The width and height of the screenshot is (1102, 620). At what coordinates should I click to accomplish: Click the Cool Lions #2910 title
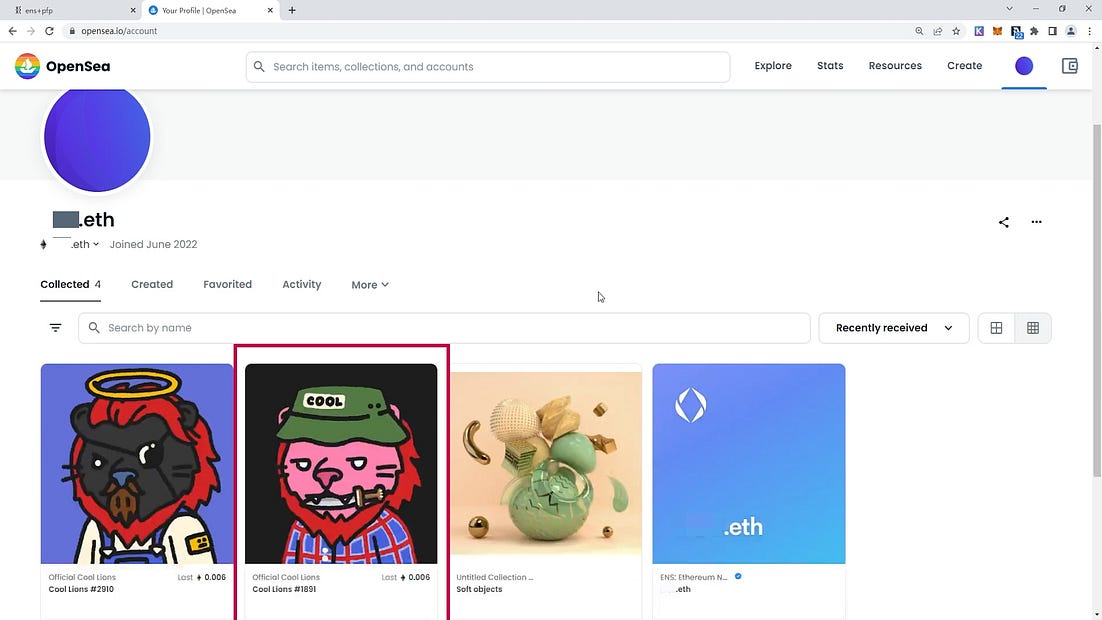click(x=81, y=589)
